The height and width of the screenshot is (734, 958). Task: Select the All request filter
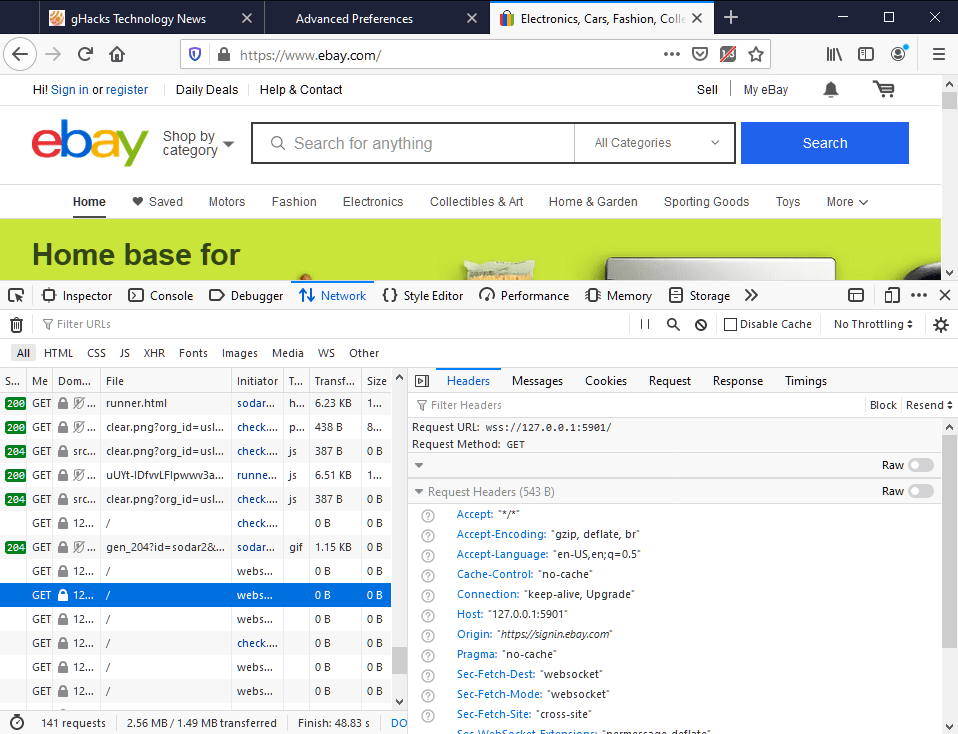[x=23, y=353]
